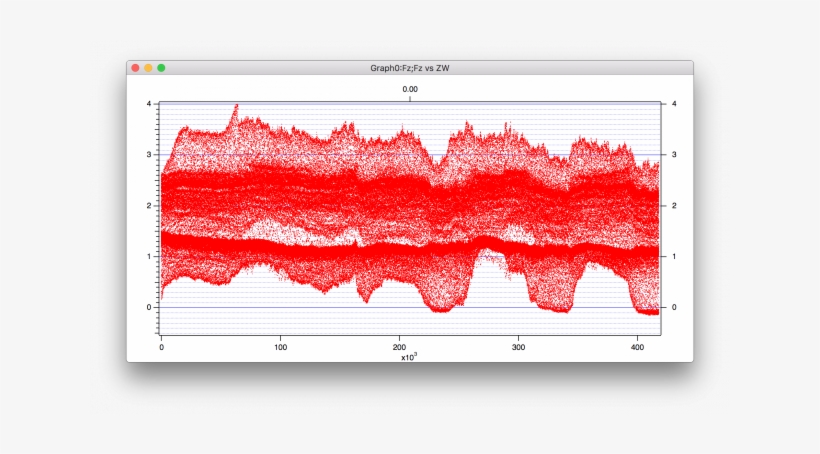Image resolution: width=820 pixels, height=454 pixels.
Task: Select the 0.00 label on top axis
Action: 410,89
